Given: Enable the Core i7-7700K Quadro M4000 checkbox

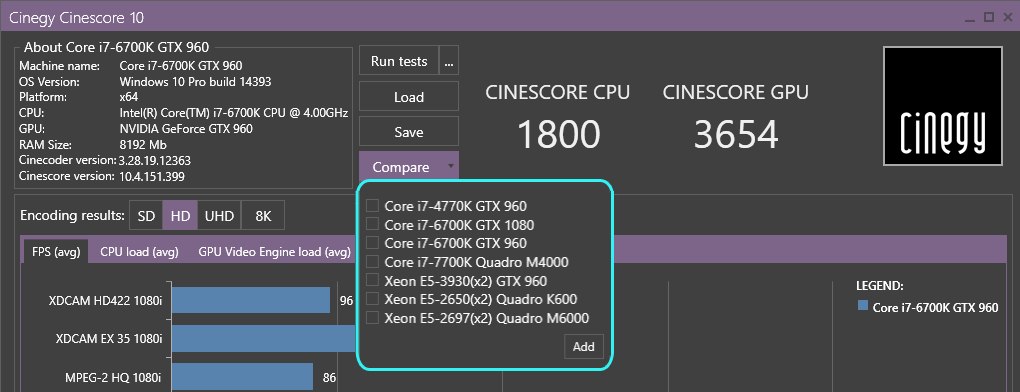Looking at the screenshot, I should click(x=372, y=262).
